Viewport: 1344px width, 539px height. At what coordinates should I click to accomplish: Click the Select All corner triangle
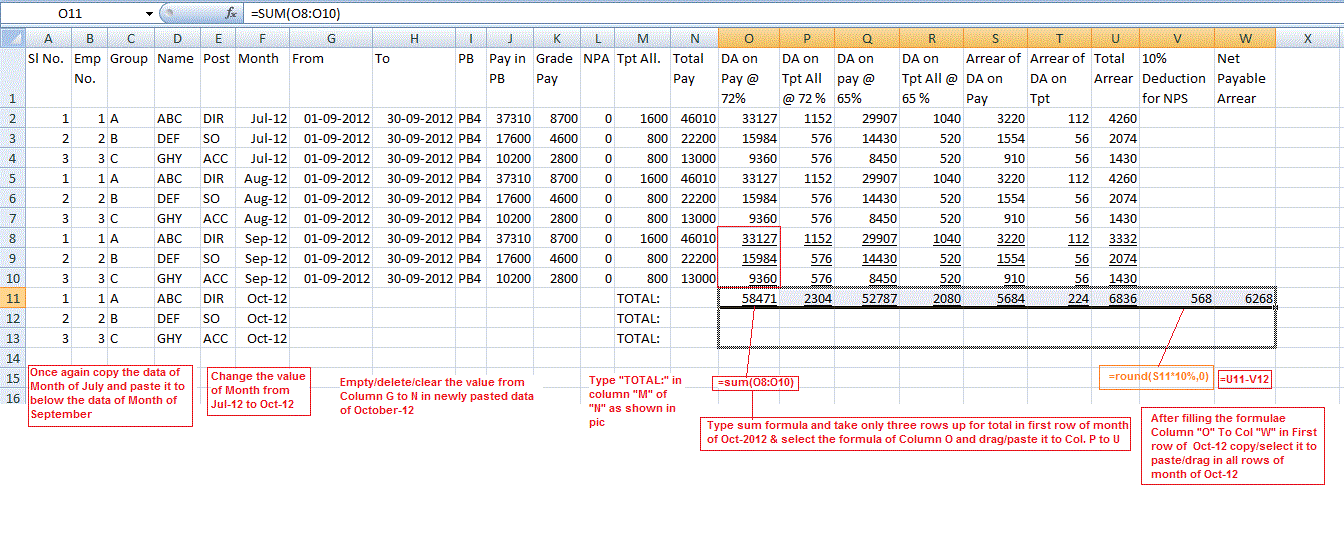[12, 38]
